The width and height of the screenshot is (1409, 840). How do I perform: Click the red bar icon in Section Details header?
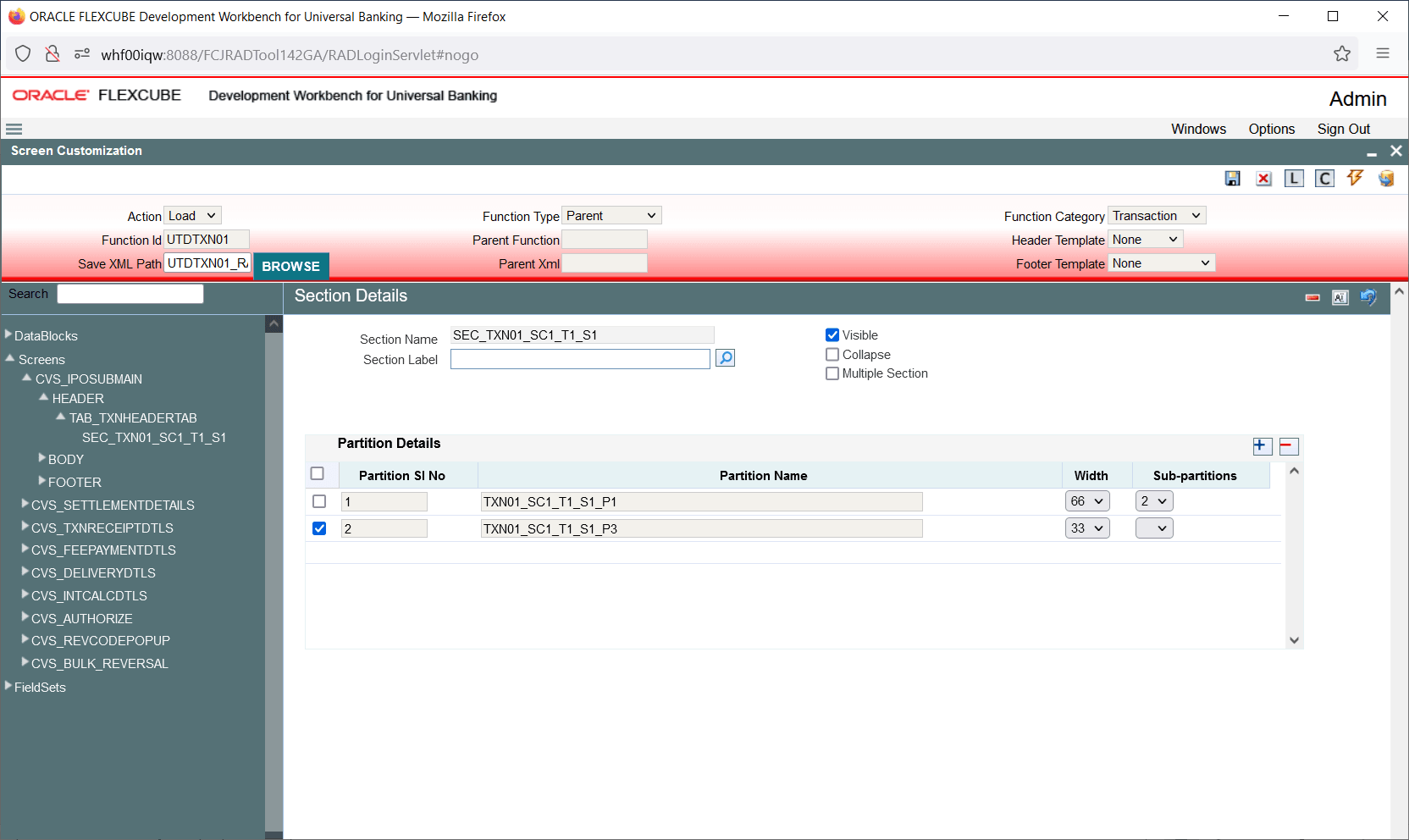(x=1312, y=297)
